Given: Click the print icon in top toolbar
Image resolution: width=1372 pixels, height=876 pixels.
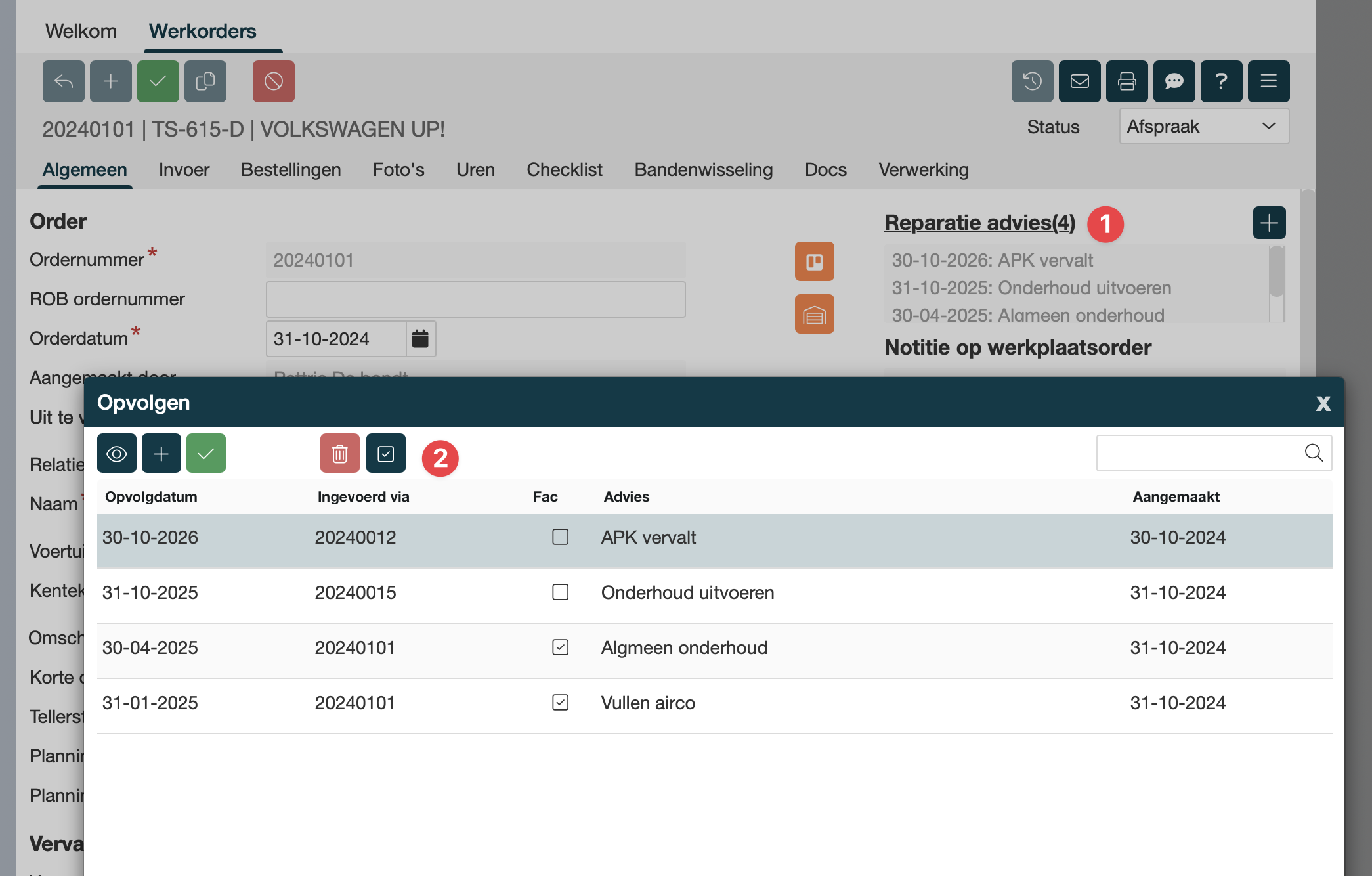Looking at the screenshot, I should pos(1126,81).
